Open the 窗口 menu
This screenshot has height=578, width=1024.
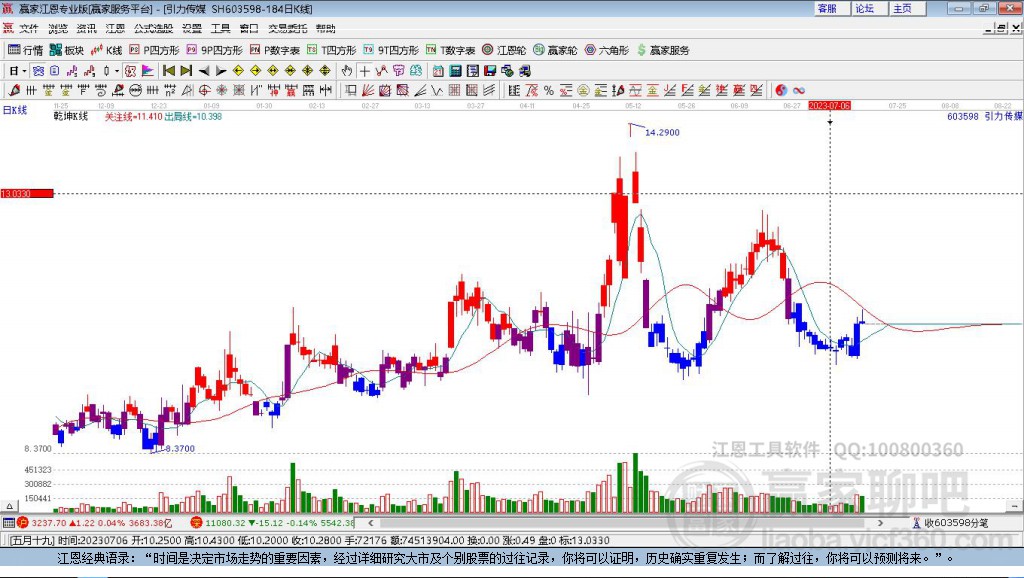click(249, 28)
